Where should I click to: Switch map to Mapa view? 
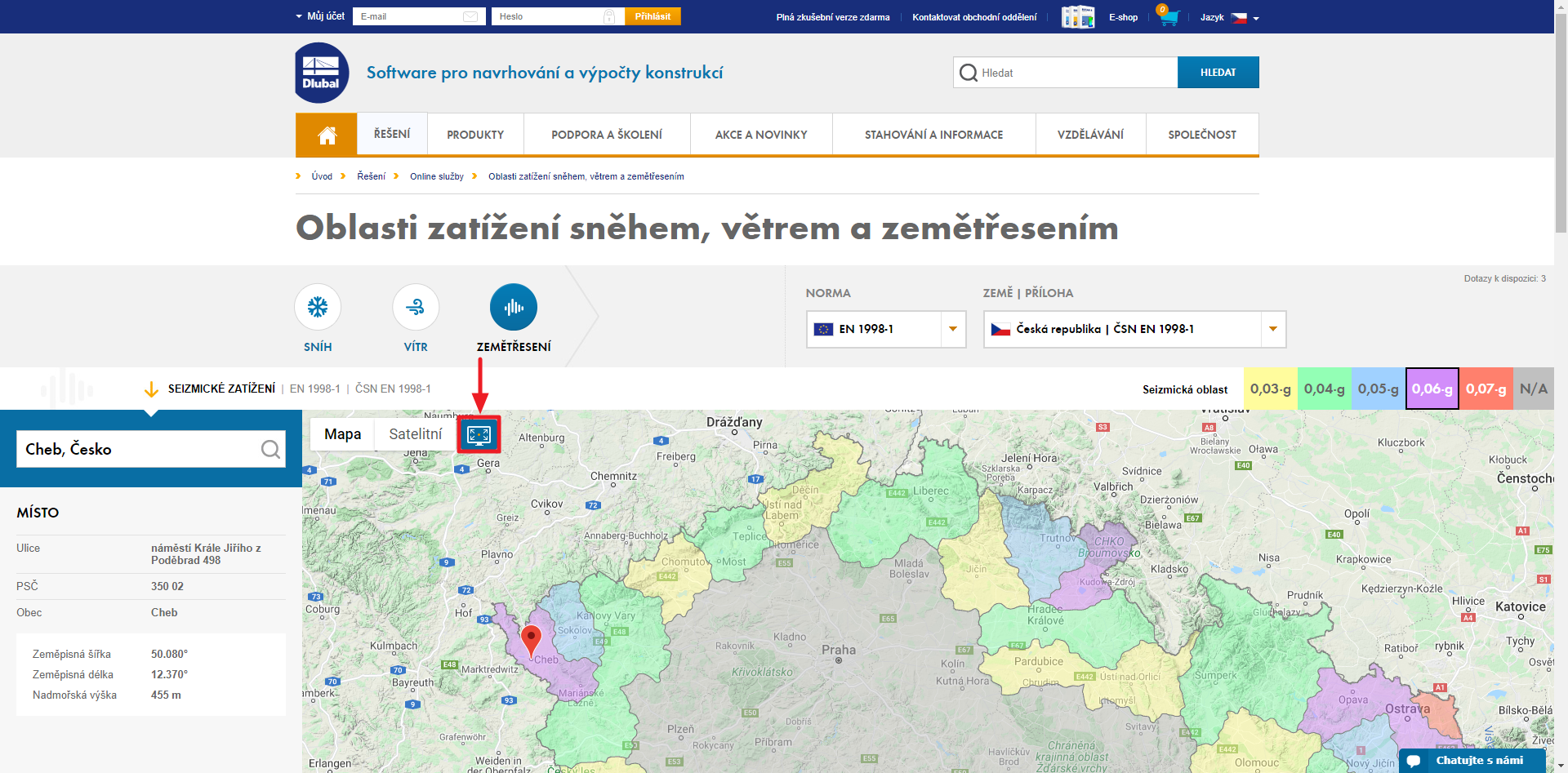pyautogui.click(x=342, y=434)
